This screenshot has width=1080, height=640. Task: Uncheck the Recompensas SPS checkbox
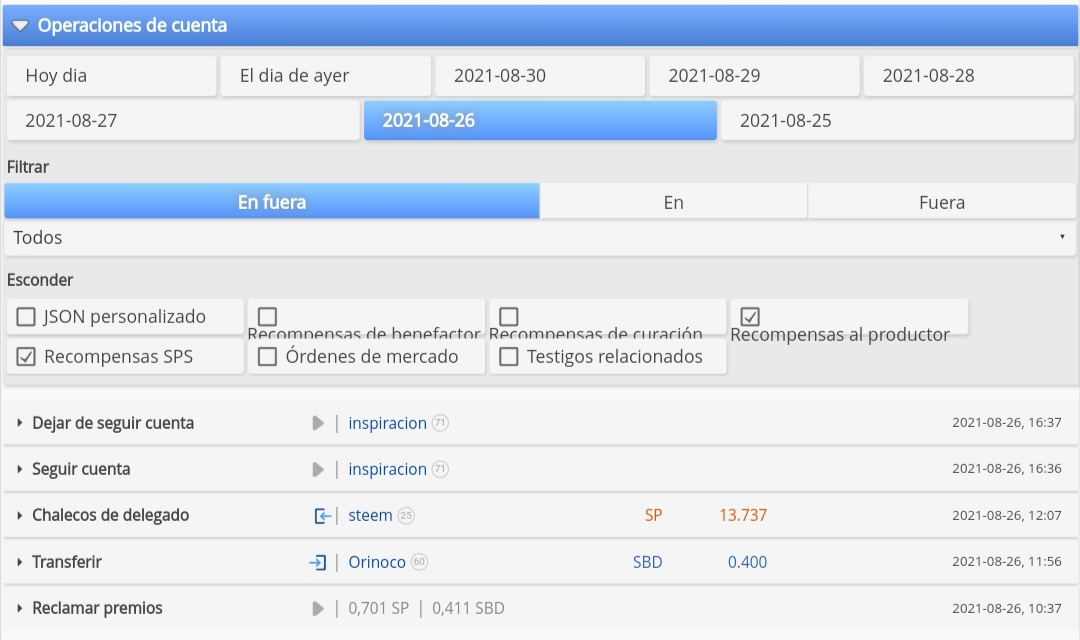26,357
